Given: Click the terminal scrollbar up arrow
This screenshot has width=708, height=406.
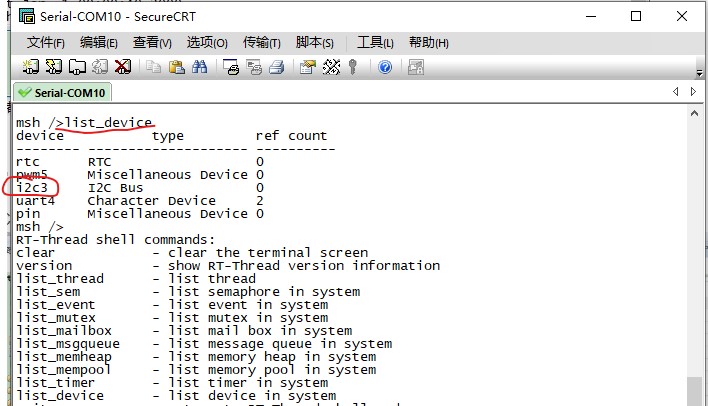Looking at the screenshot, I should pyautogui.click(x=694, y=113).
